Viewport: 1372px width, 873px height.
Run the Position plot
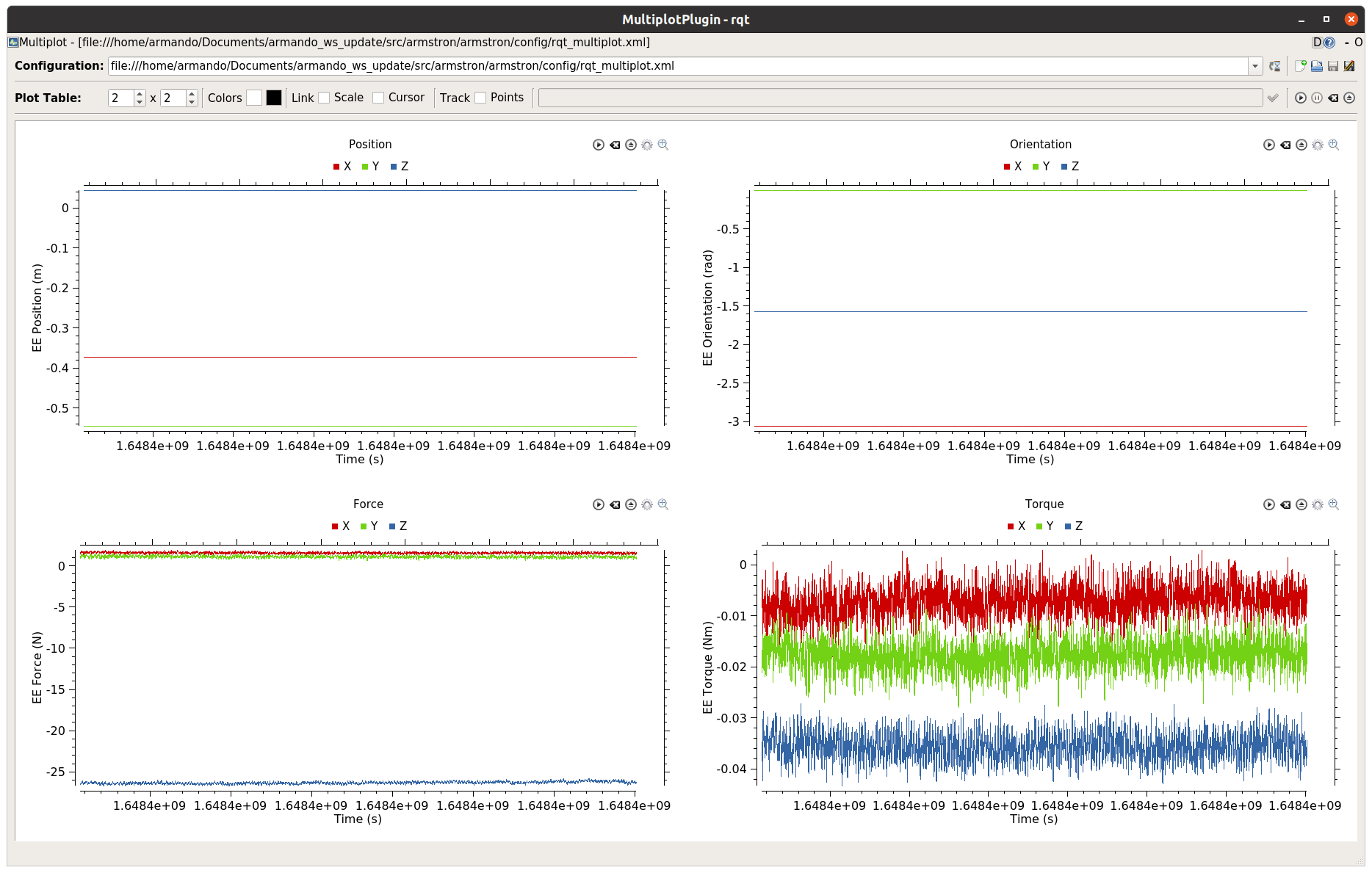coord(599,145)
